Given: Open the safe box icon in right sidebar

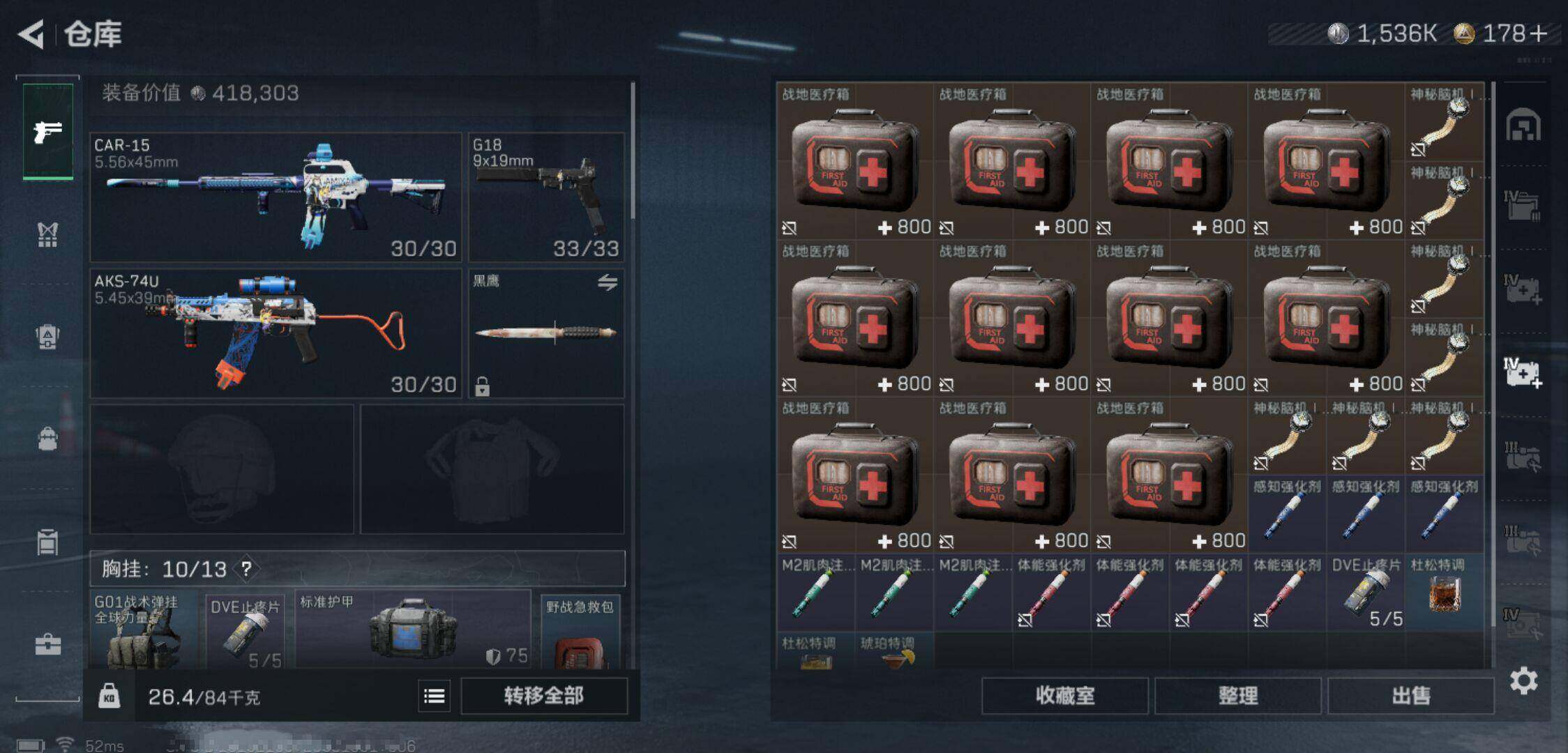Looking at the screenshot, I should [1523, 125].
